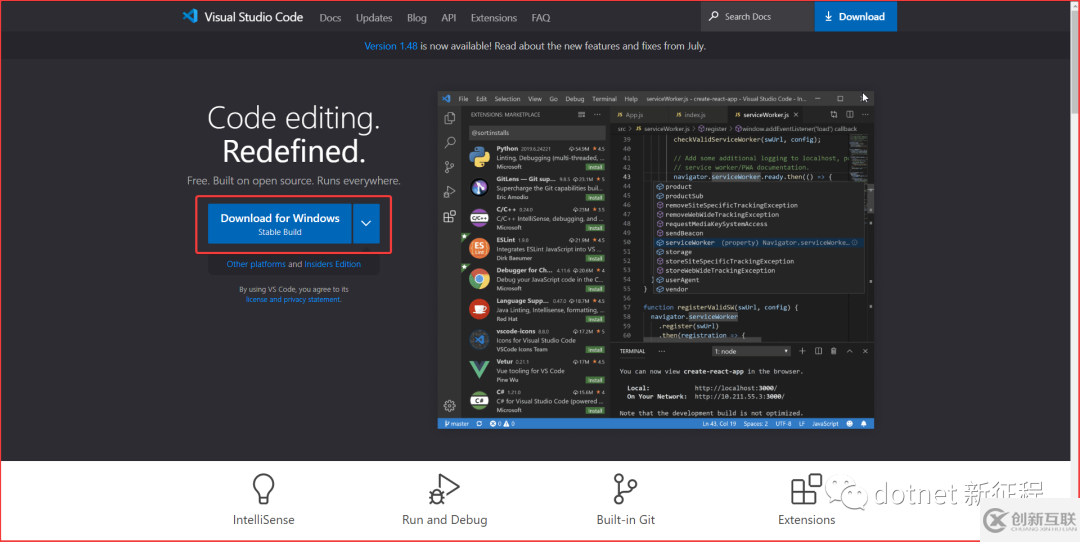Click the New Terminal plus icon in preview
The width and height of the screenshot is (1080, 542).
tap(802, 351)
